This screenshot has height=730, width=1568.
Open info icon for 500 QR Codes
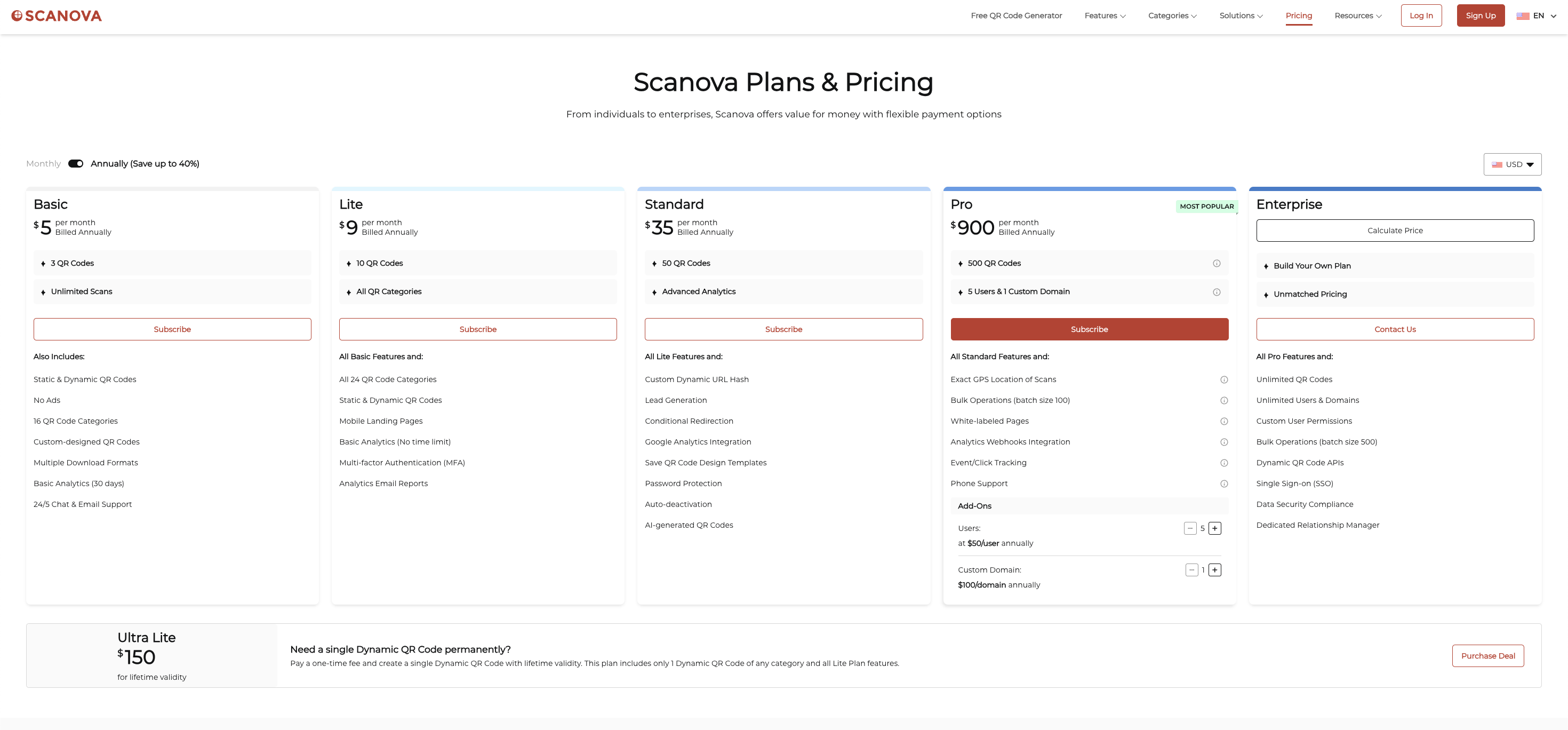pyautogui.click(x=1216, y=263)
